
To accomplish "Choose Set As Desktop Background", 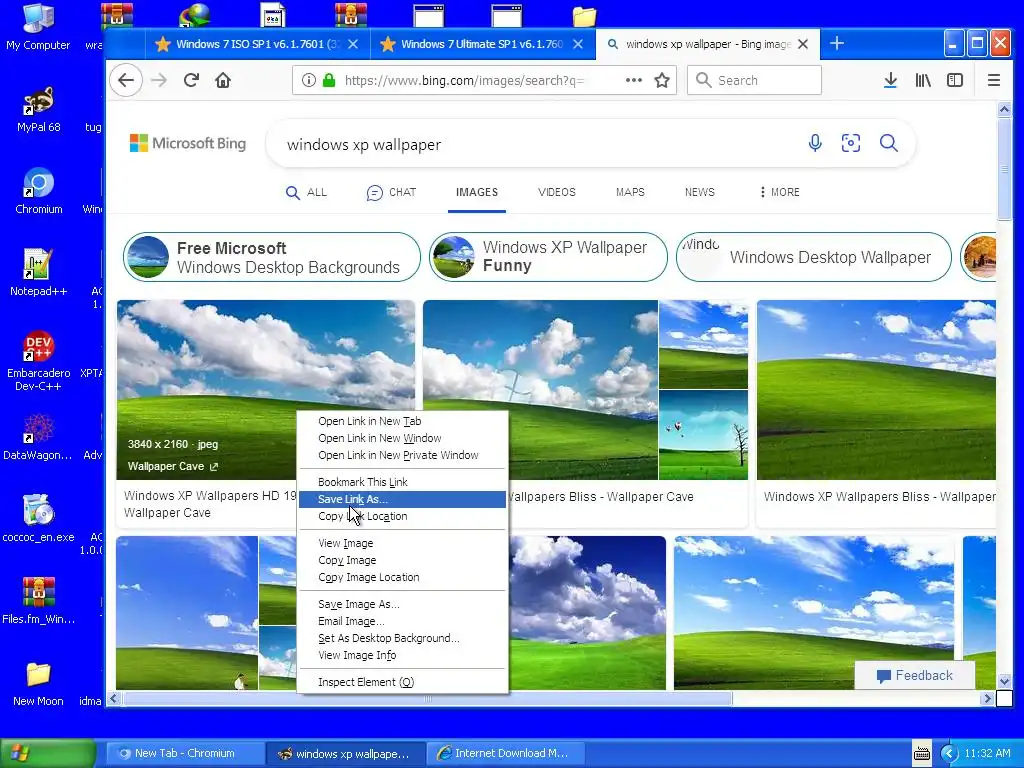I will pos(402,638).
